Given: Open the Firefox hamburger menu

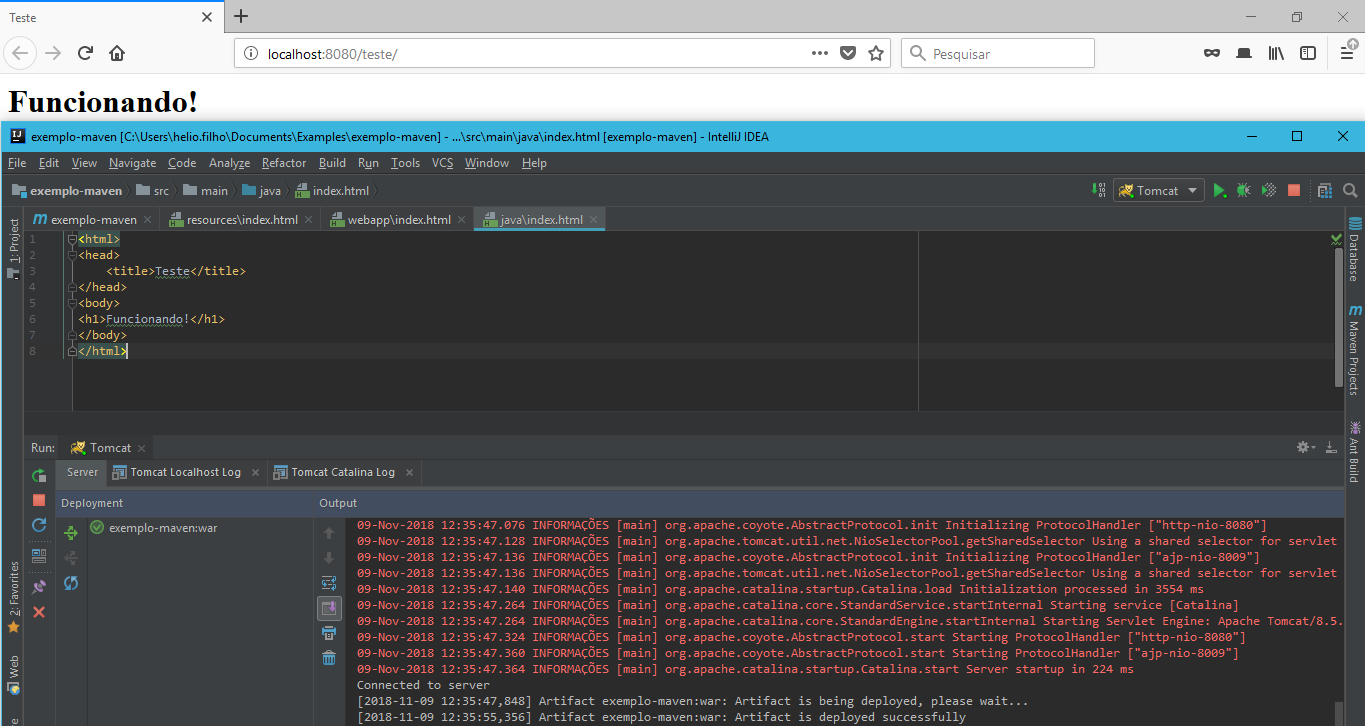Looking at the screenshot, I should (1346, 53).
